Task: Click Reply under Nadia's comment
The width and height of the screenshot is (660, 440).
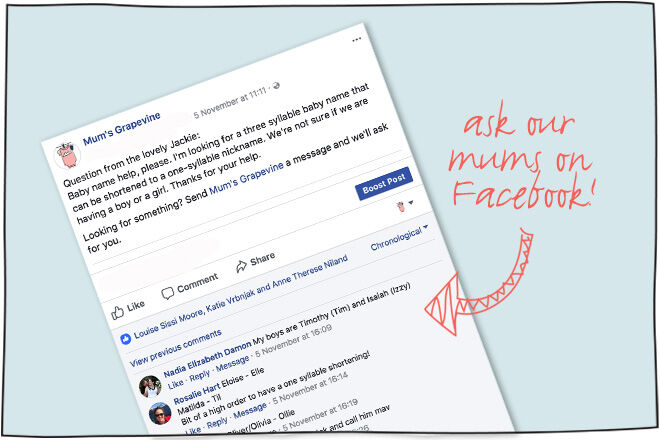Action: tap(200, 375)
